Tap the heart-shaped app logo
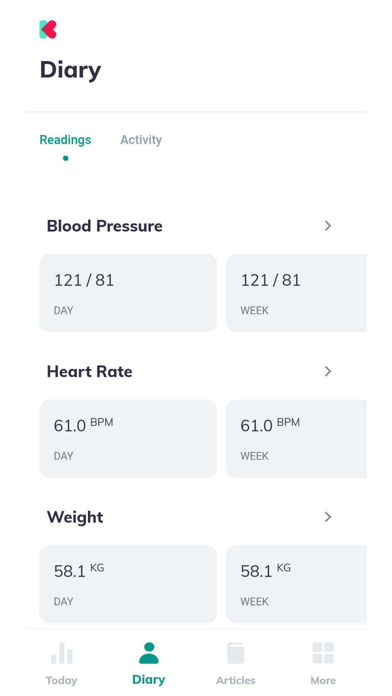392x696 pixels. 48,29
